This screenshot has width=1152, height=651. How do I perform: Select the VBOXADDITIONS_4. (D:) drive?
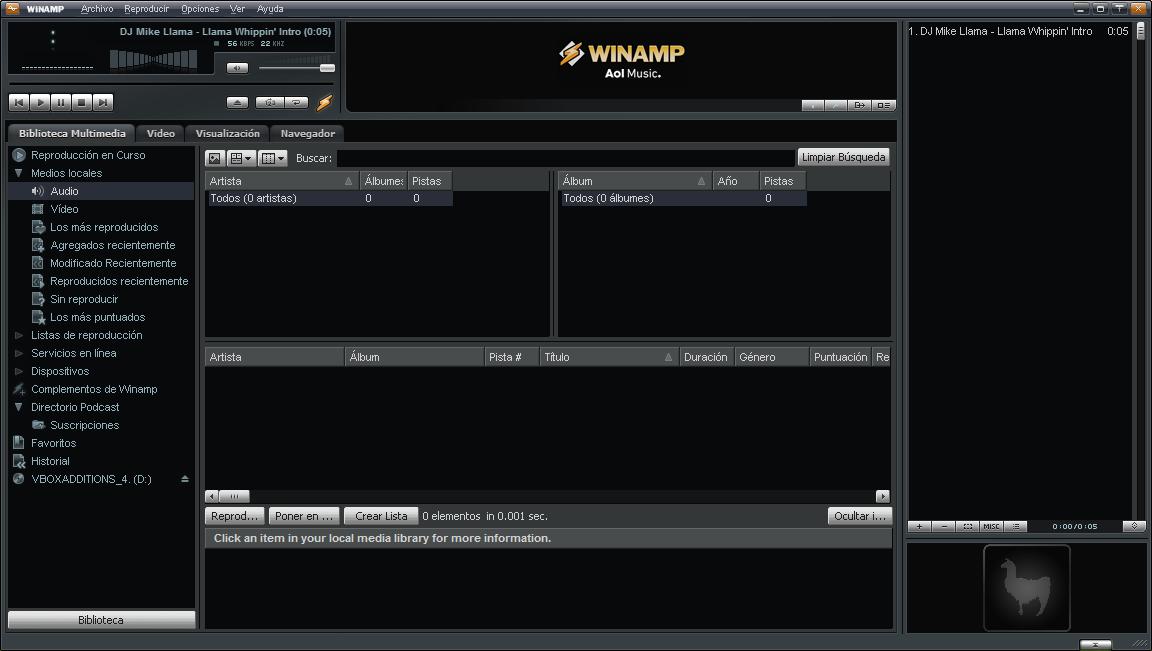point(91,479)
